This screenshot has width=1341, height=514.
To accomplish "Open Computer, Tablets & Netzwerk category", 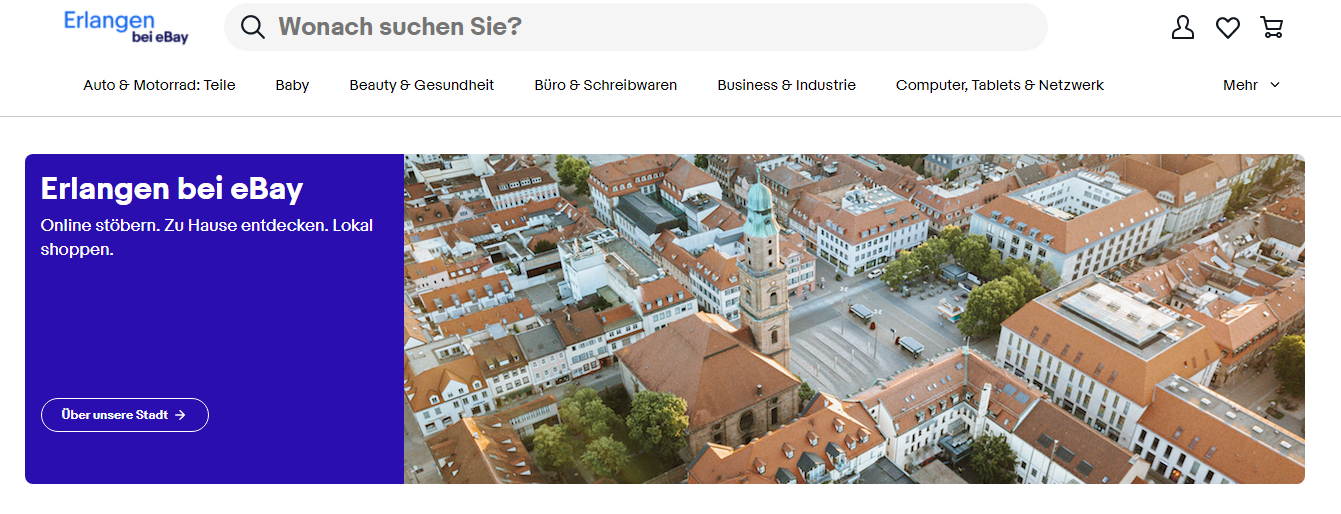I will [x=999, y=85].
